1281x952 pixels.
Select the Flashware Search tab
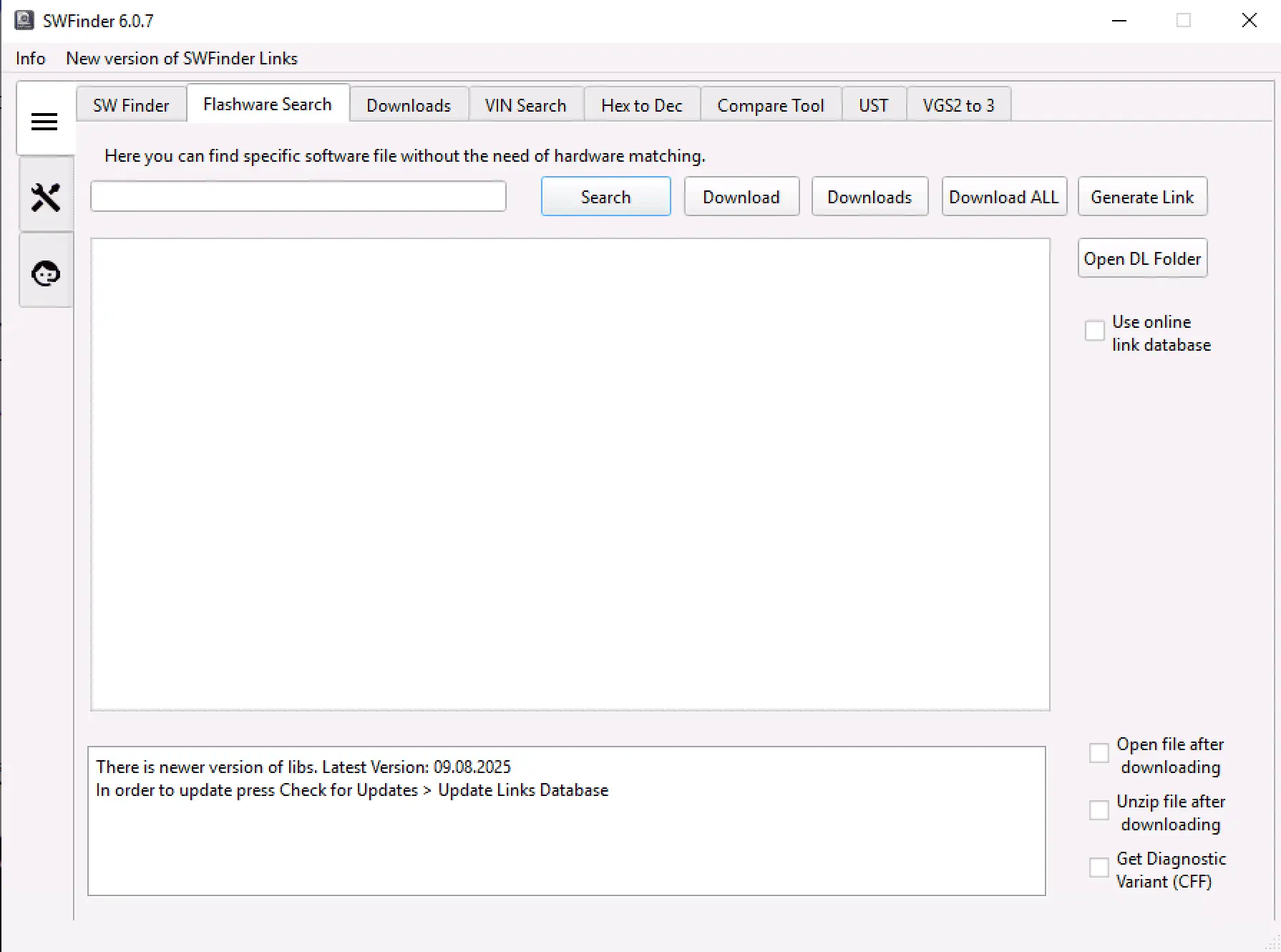268,104
